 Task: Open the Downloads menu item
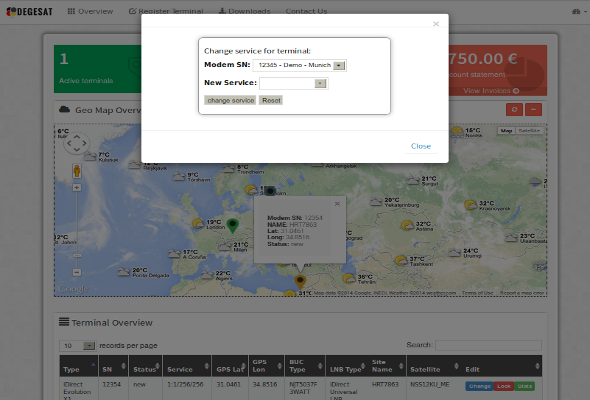(245, 11)
